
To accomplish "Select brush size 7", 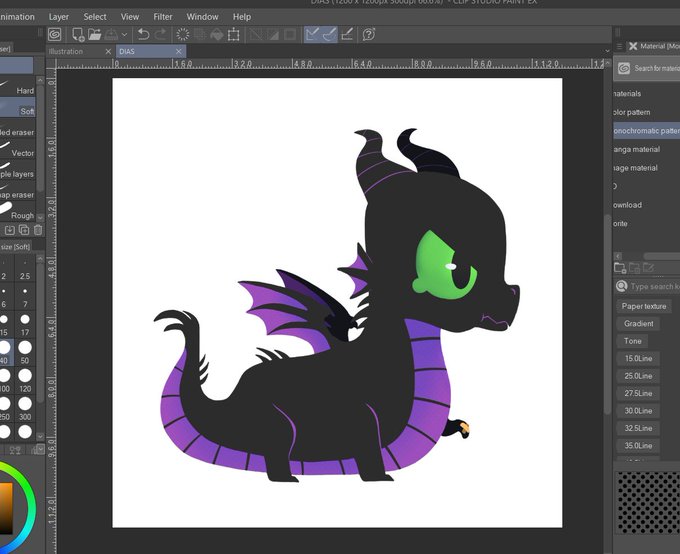I will click(x=25, y=297).
